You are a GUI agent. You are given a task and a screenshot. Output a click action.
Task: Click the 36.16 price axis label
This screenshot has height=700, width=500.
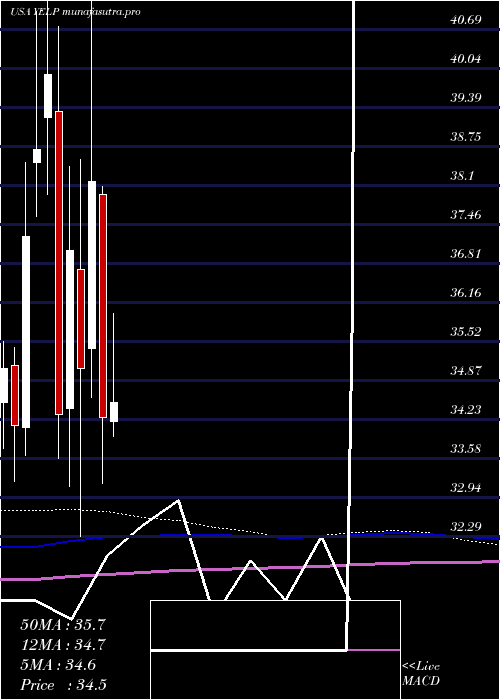466,293
